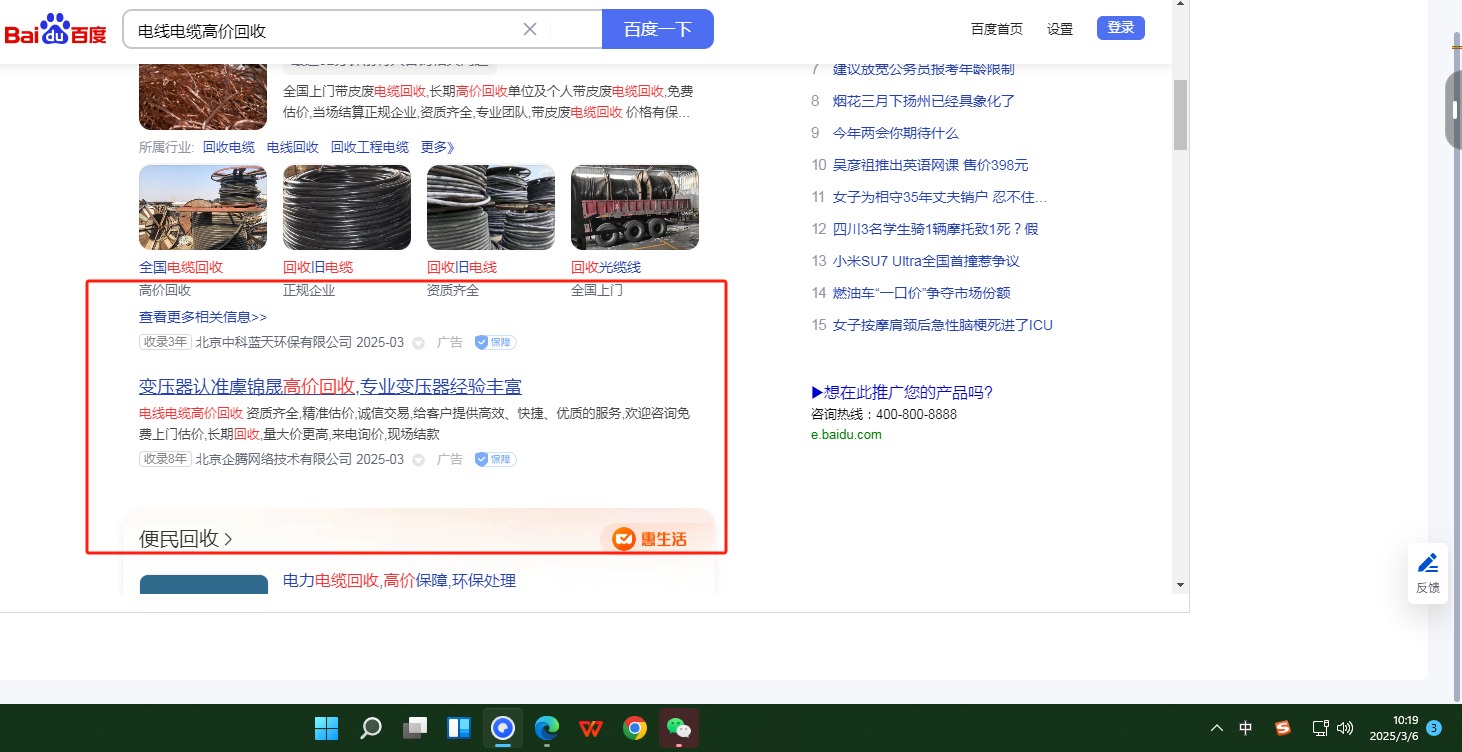Open the taskbar Search magnifier

click(x=371, y=728)
